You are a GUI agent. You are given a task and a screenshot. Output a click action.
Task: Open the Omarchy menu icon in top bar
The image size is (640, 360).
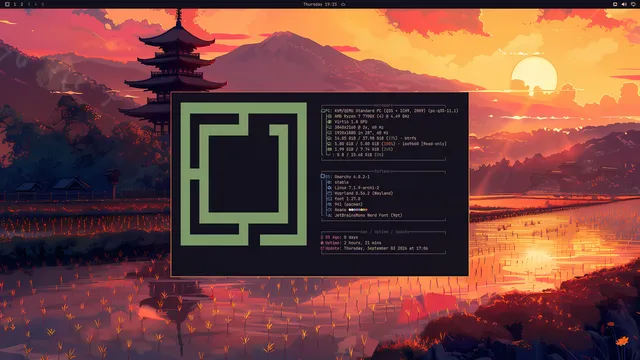(x=7, y=4)
